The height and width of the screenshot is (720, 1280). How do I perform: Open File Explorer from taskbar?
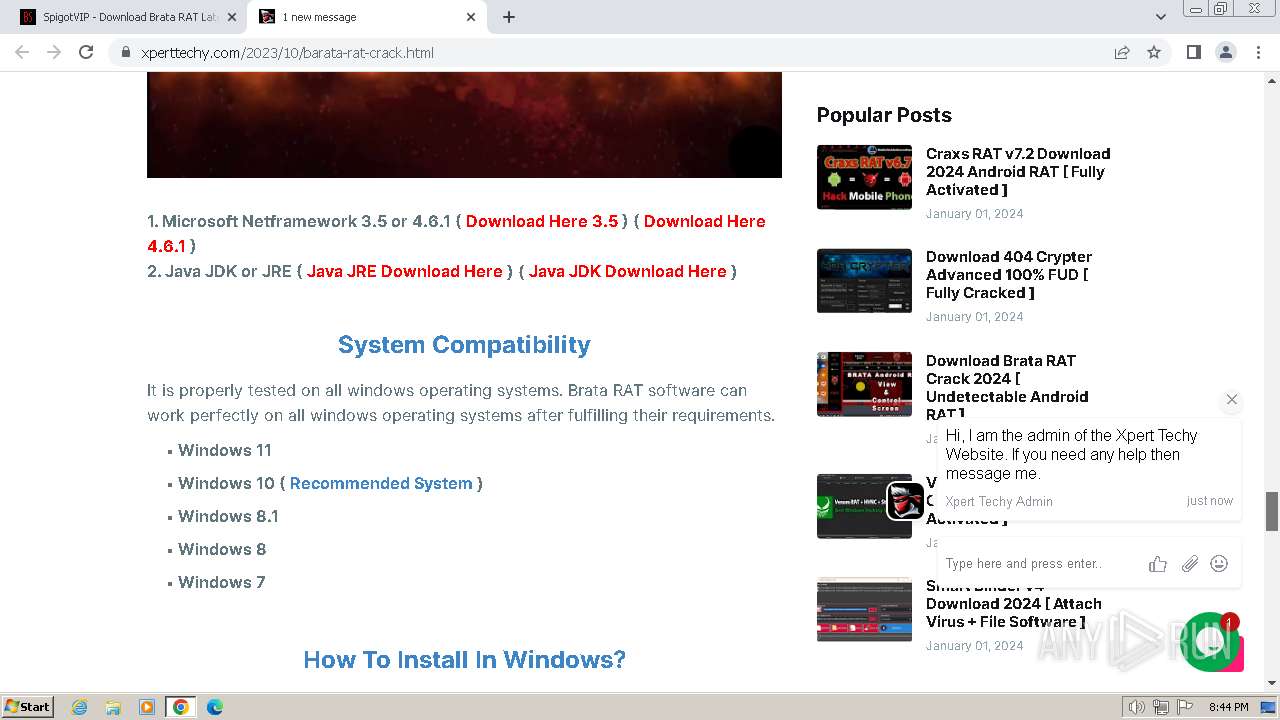(113, 707)
